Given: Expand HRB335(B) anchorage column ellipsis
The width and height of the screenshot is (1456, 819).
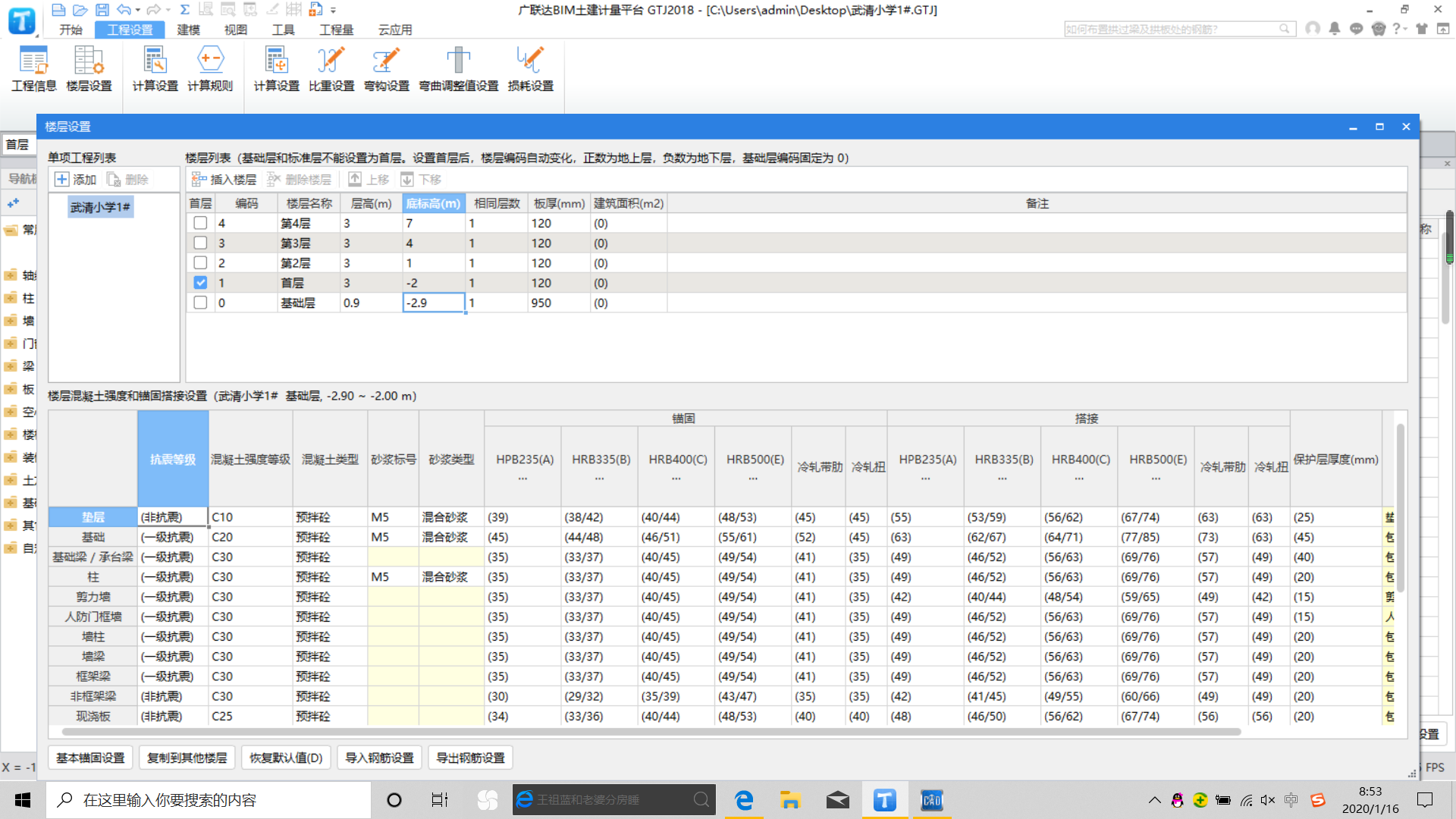Looking at the screenshot, I should (x=599, y=479).
